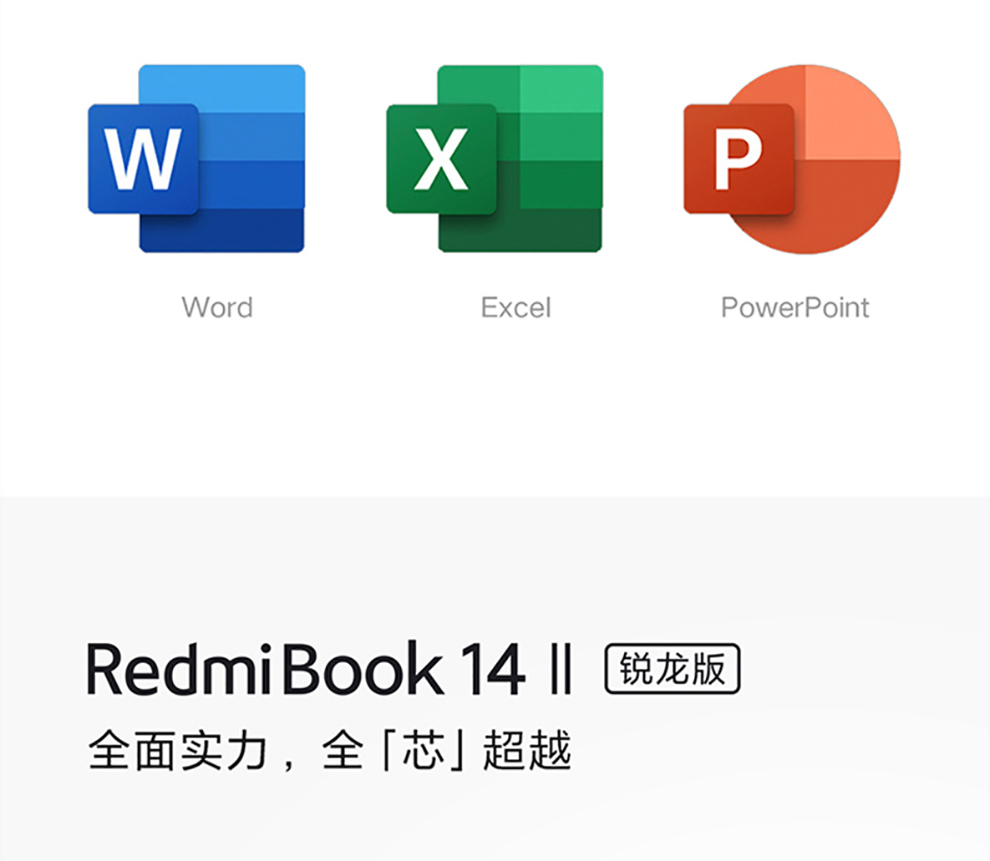Select the "Word" label text

pos(217,307)
